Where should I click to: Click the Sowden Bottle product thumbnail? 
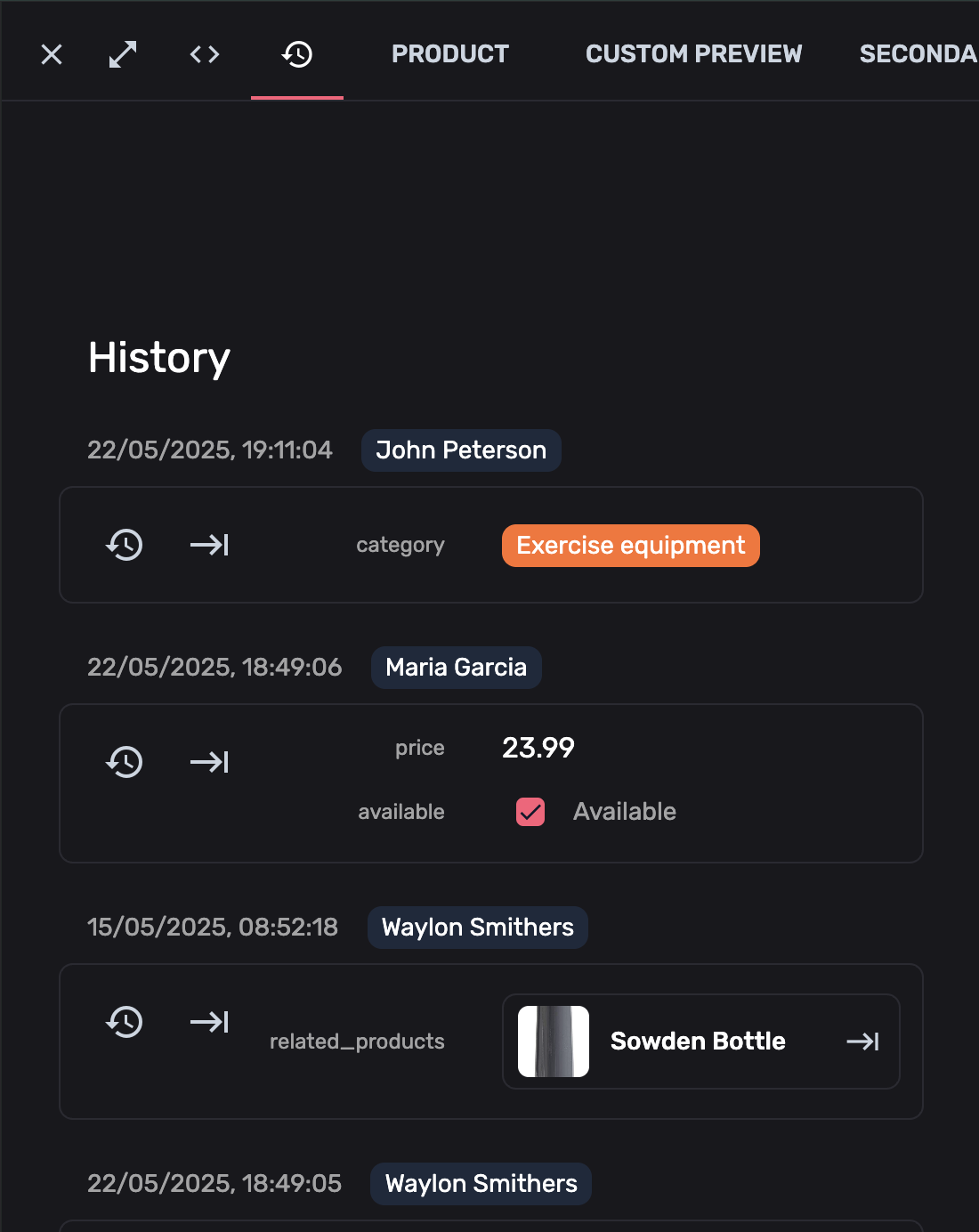click(x=554, y=1041)
